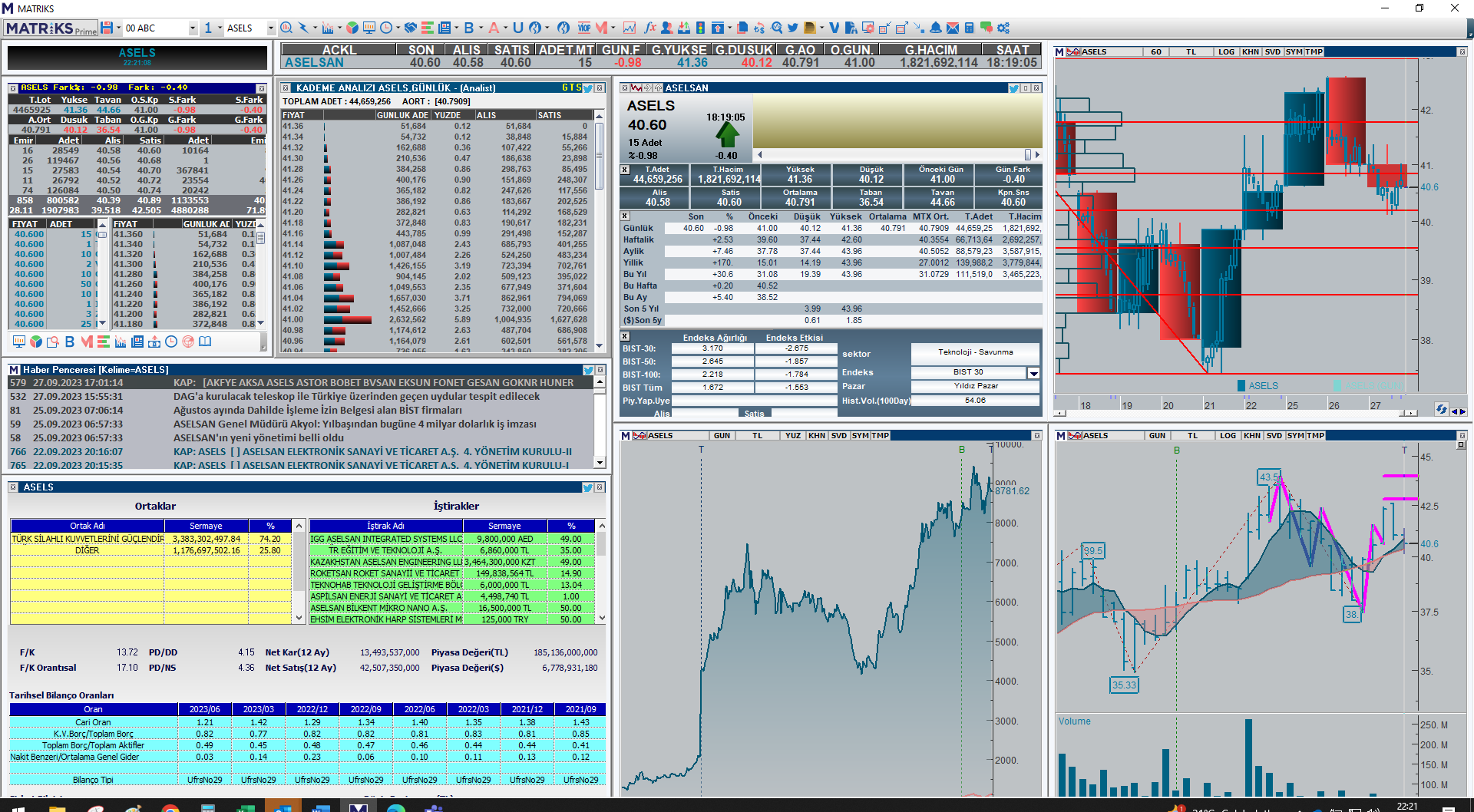Toggle LOG scale on the 60-minute chart
Viewport: 1474px width, 812px height.
point(1226,52)
